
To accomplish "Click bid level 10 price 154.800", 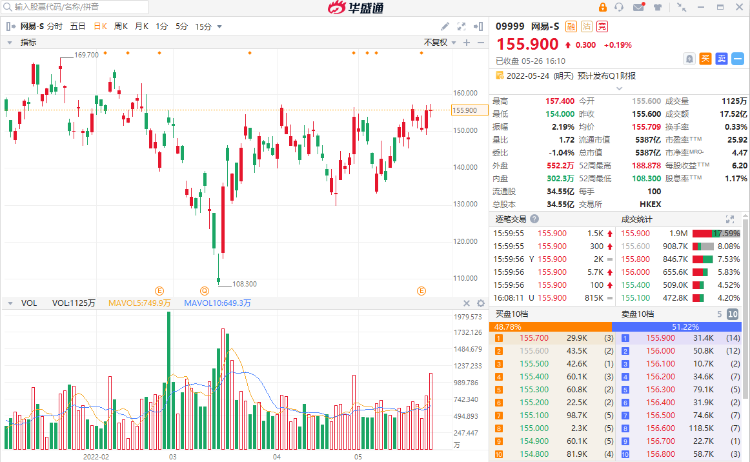I will click(534, 454).
